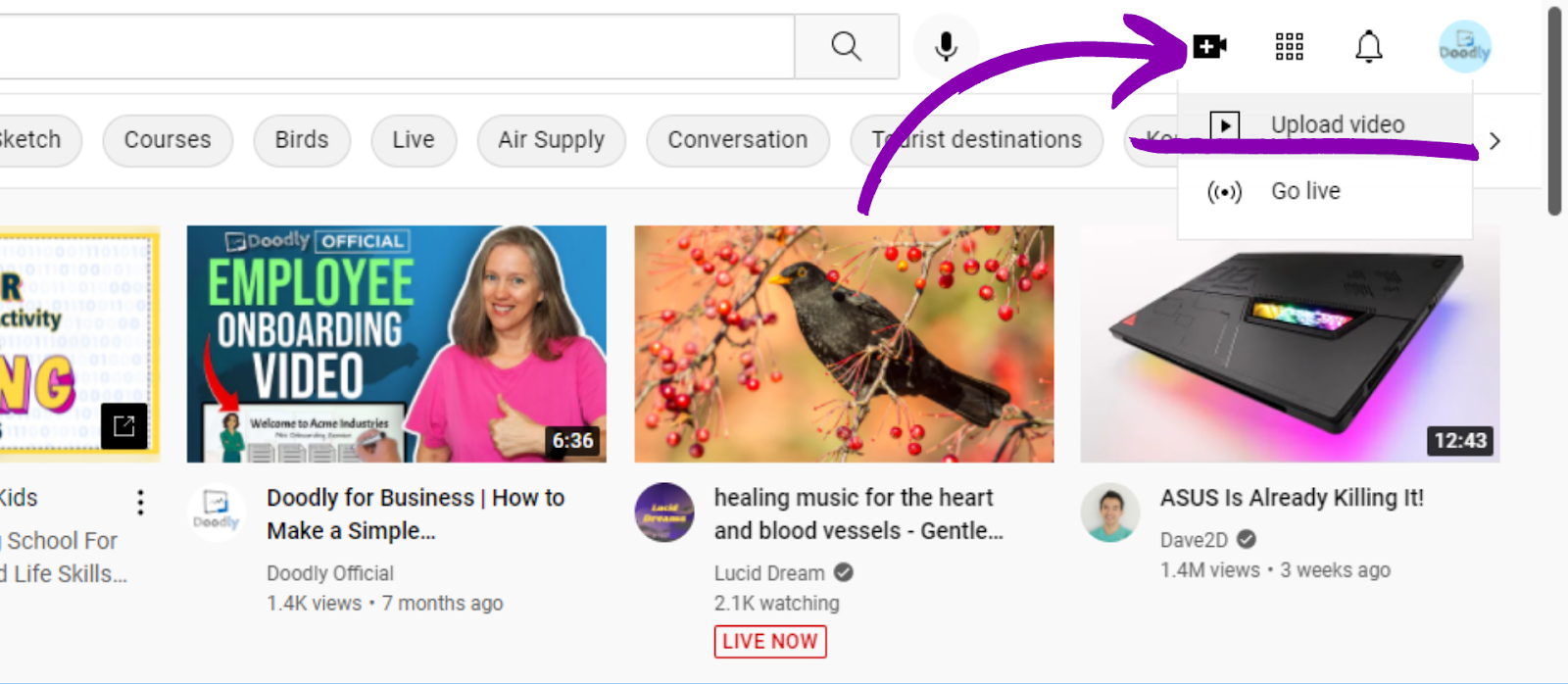Activate voice search microphone

(946, 46)
